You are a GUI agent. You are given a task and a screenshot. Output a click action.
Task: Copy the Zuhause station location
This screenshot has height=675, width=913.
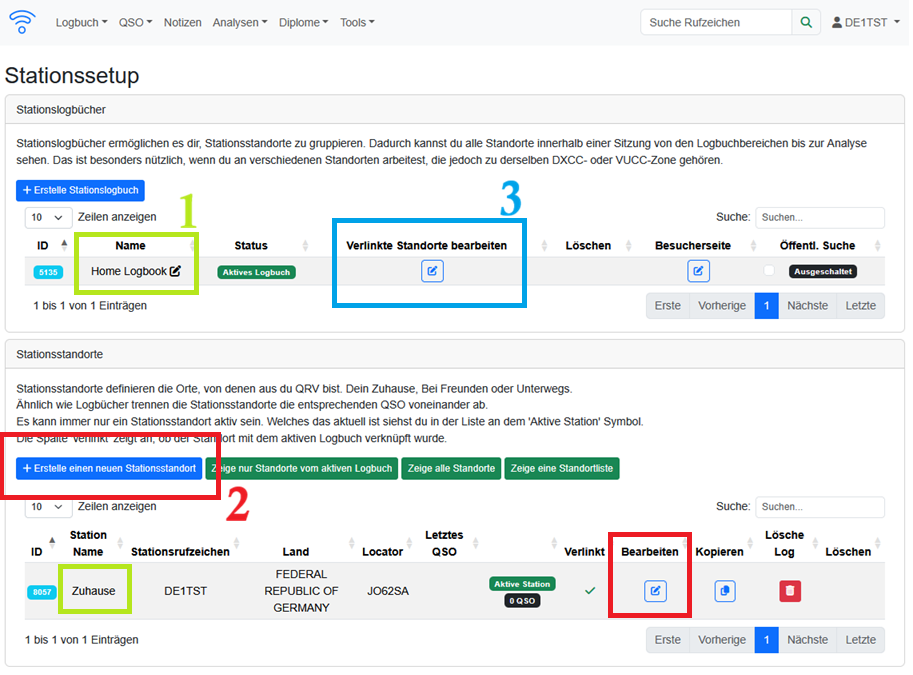pos(725,591)
